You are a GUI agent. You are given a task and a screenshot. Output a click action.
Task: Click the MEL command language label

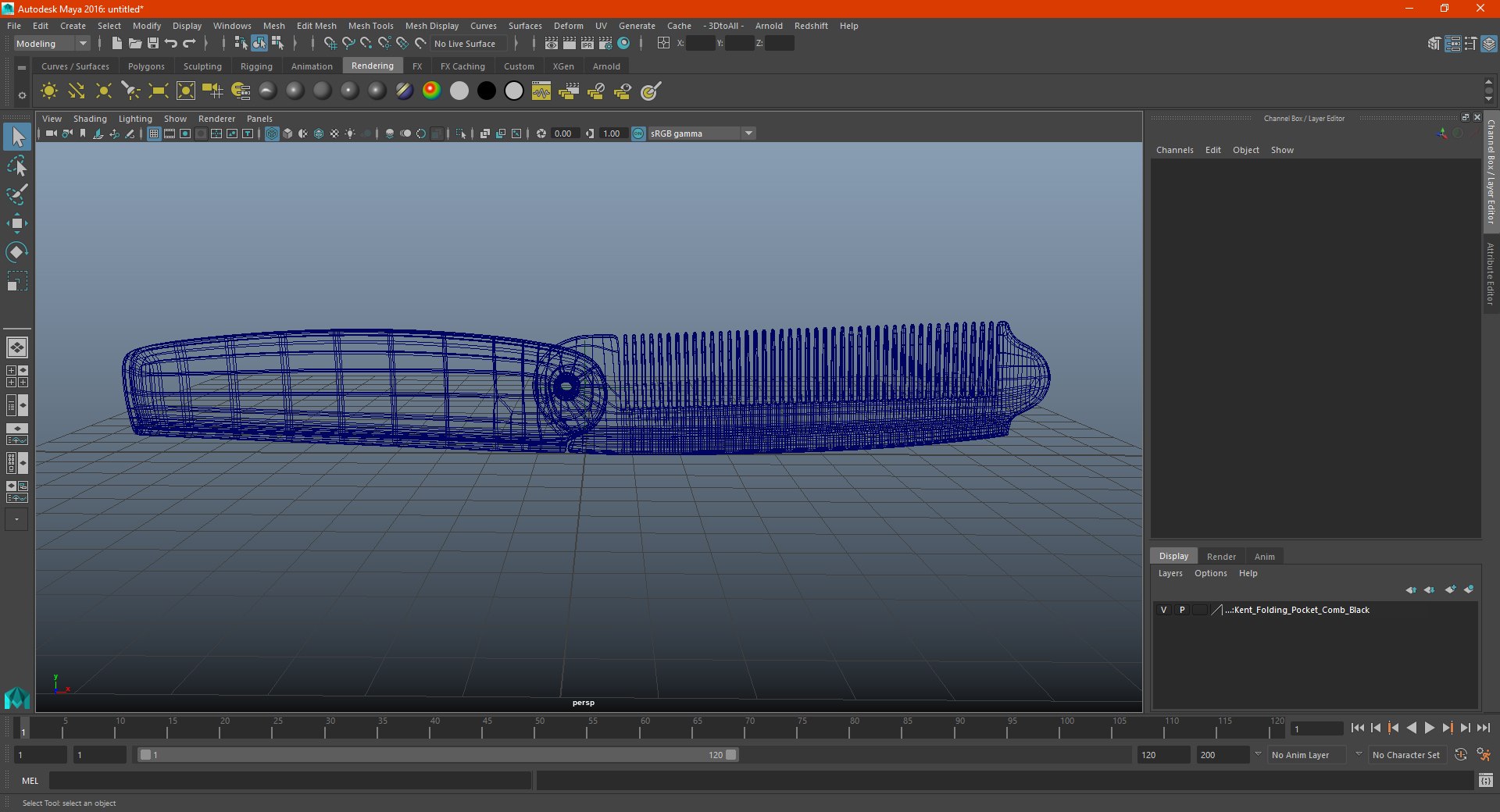[x=30, y=781]
